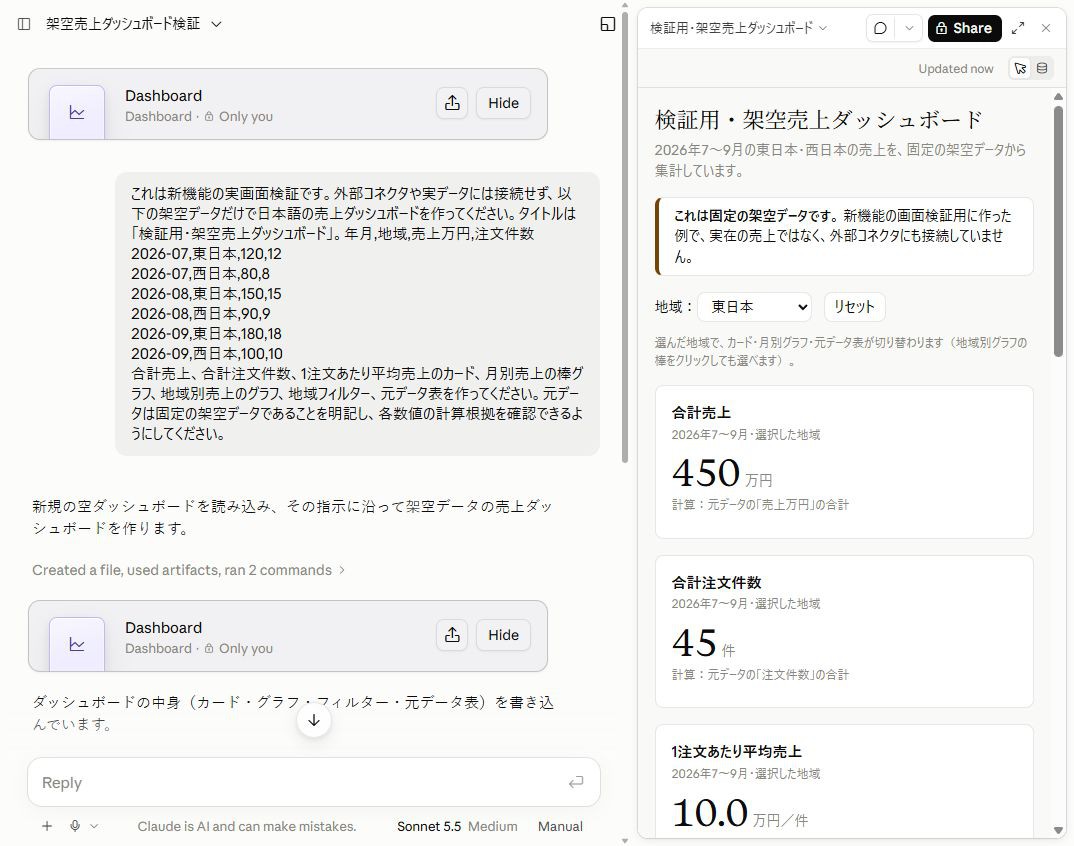Open the Sonnet 5.5 model selector

tap(429, 826)
